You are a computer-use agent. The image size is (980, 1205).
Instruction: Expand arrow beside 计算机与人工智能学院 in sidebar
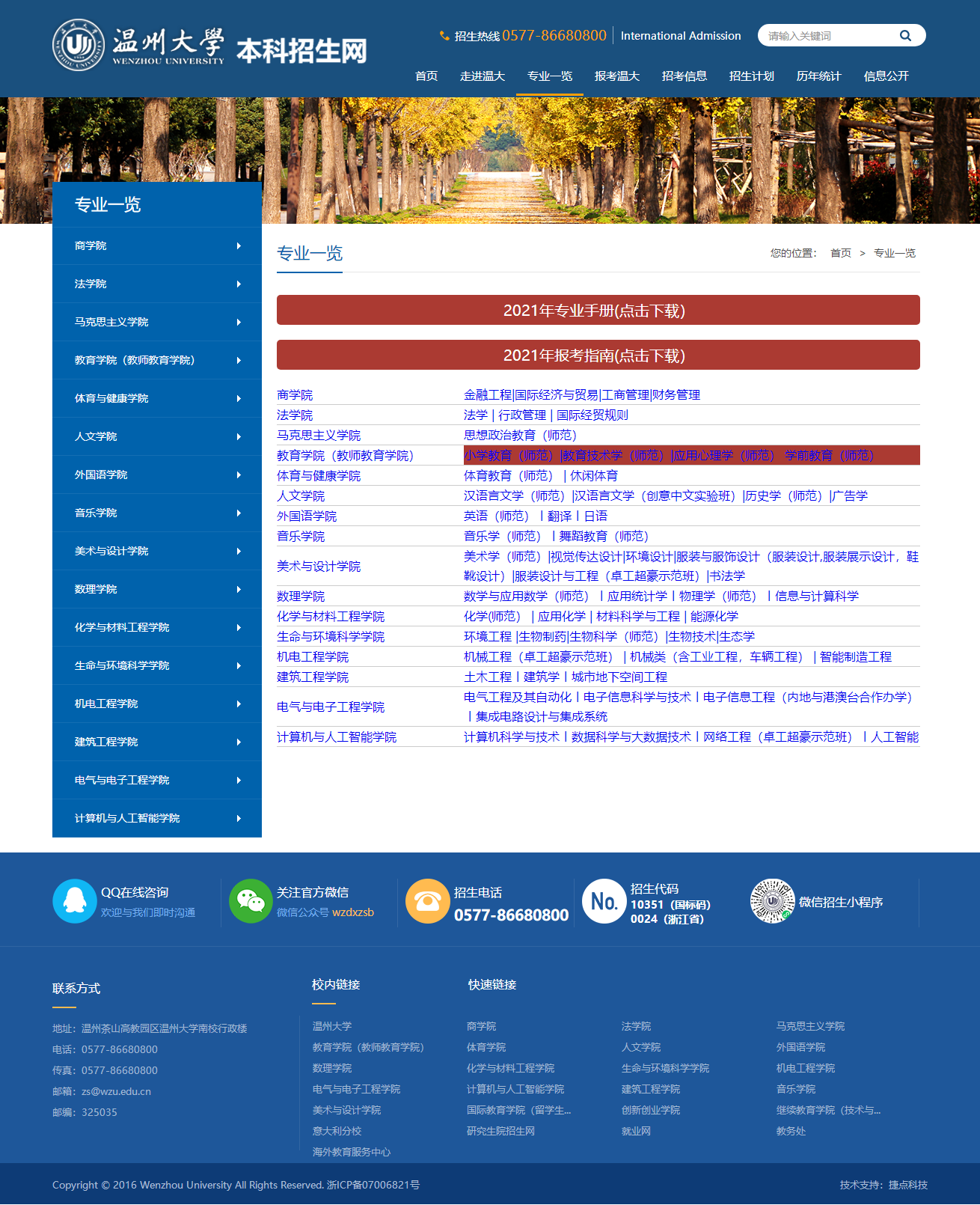(x=239, y=818)
